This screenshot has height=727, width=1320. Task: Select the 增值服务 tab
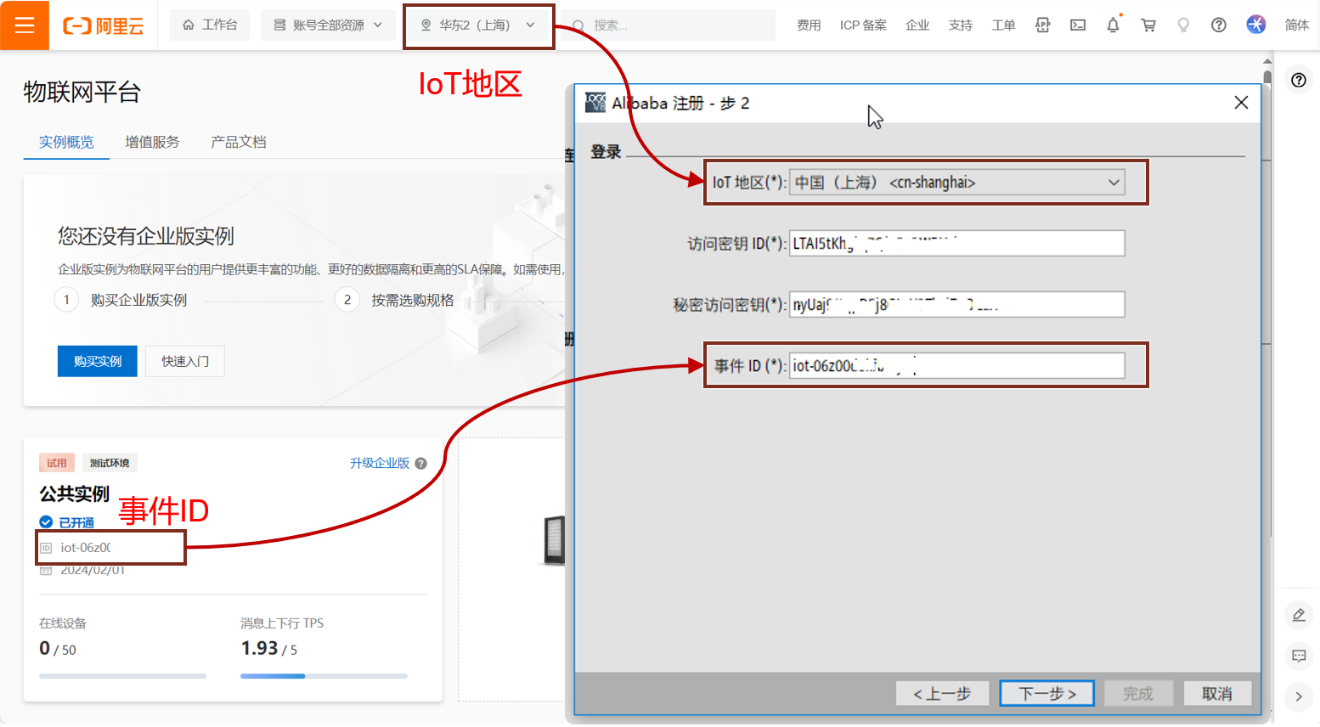152,142
